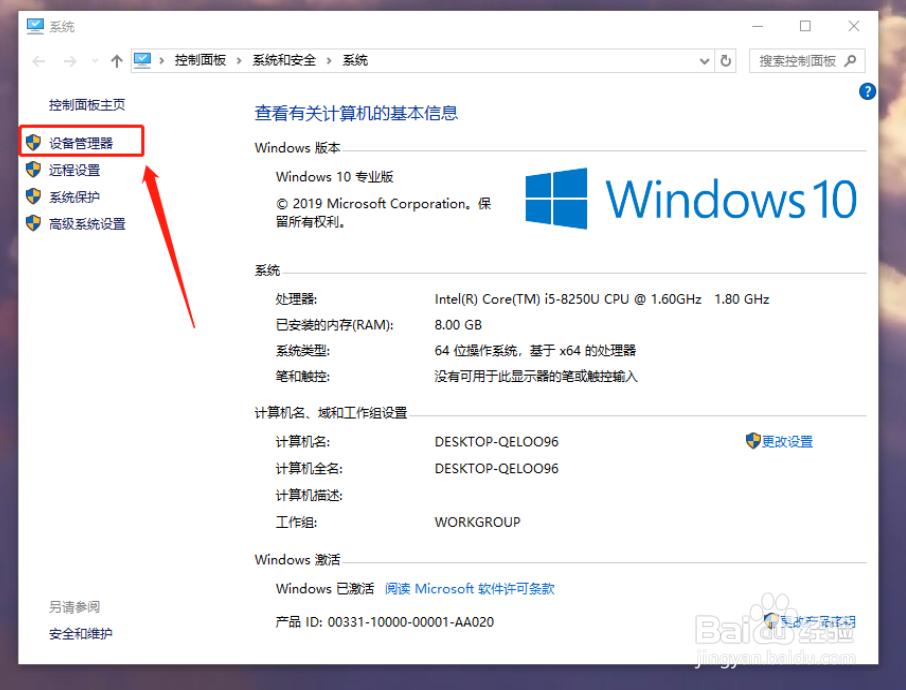The width and height of the screenshot is (906, 690).
Task: Minimize the 系统 window
Action: [x=758, y=26]
